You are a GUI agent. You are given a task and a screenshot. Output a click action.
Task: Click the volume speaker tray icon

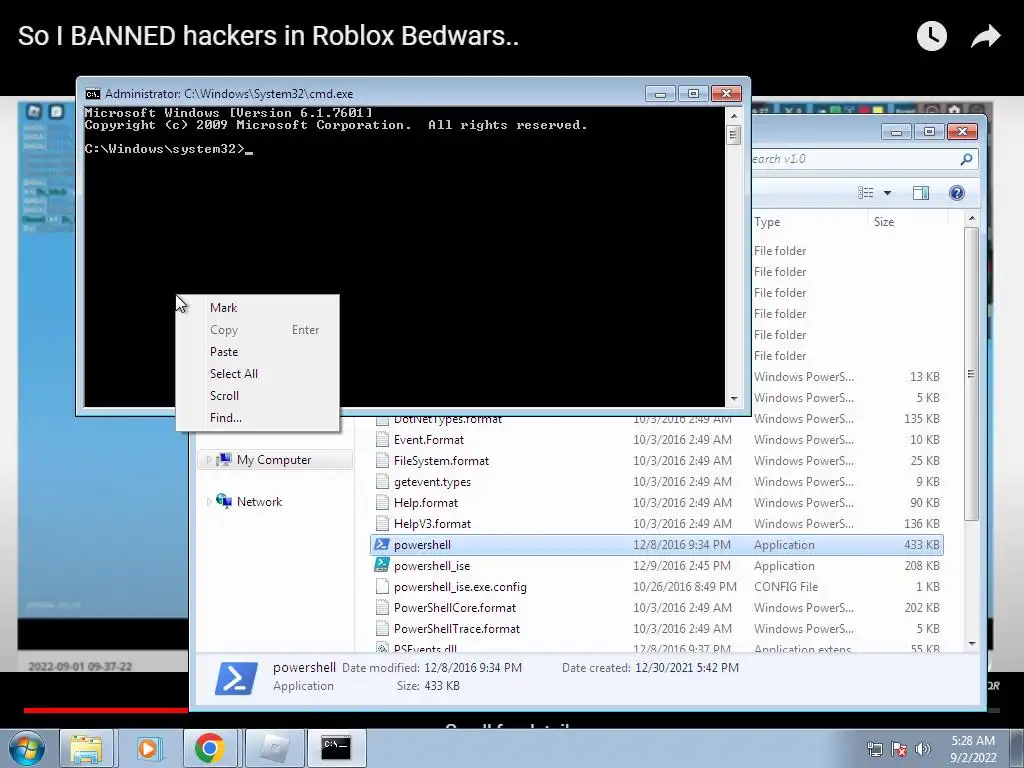coord(923,749)
